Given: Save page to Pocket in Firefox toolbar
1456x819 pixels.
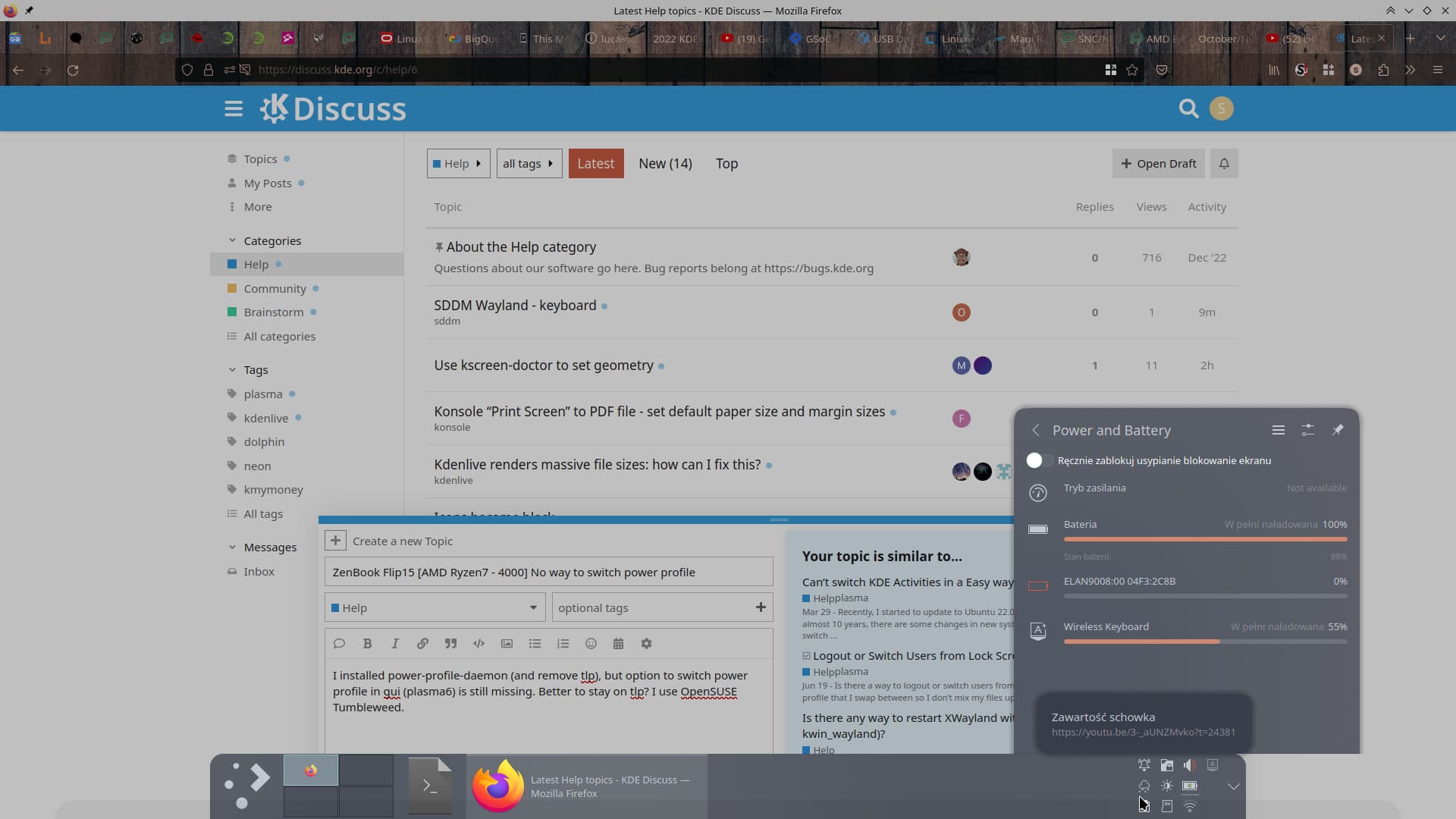Looking at the screenshot, I should pos(1162,70).
